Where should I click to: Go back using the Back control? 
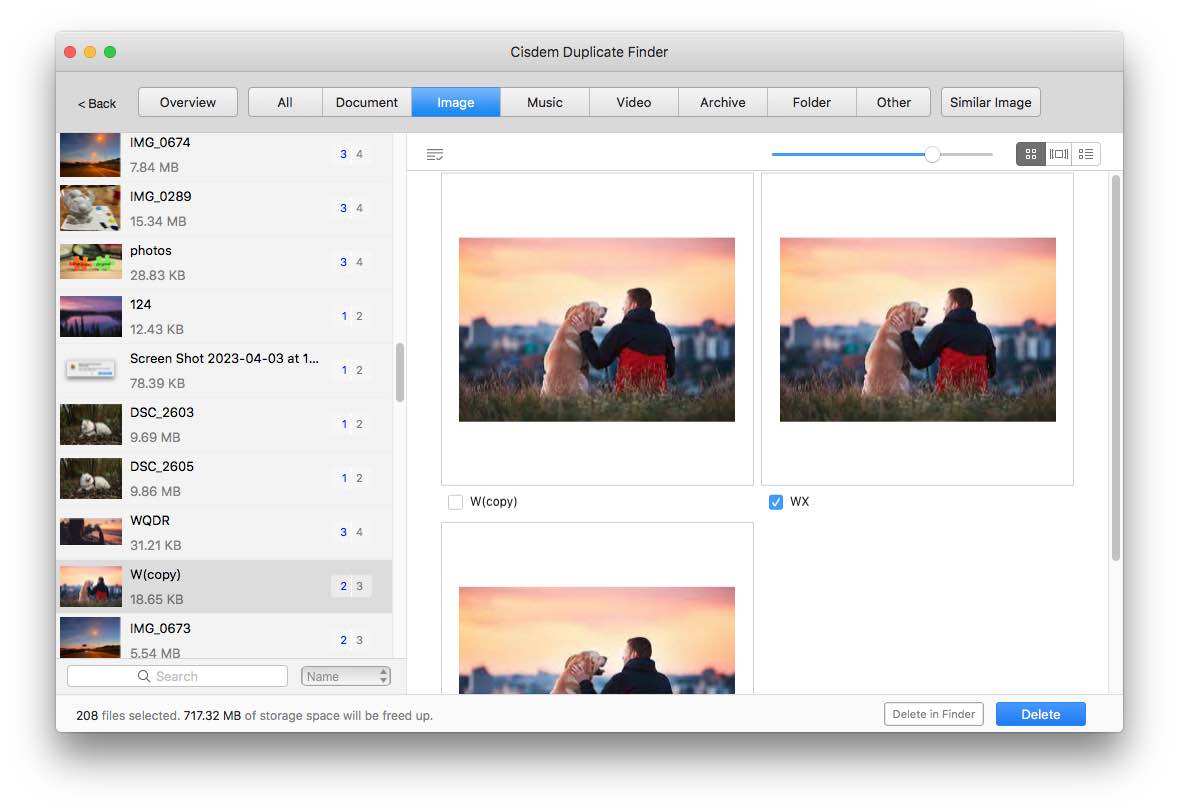96,102
